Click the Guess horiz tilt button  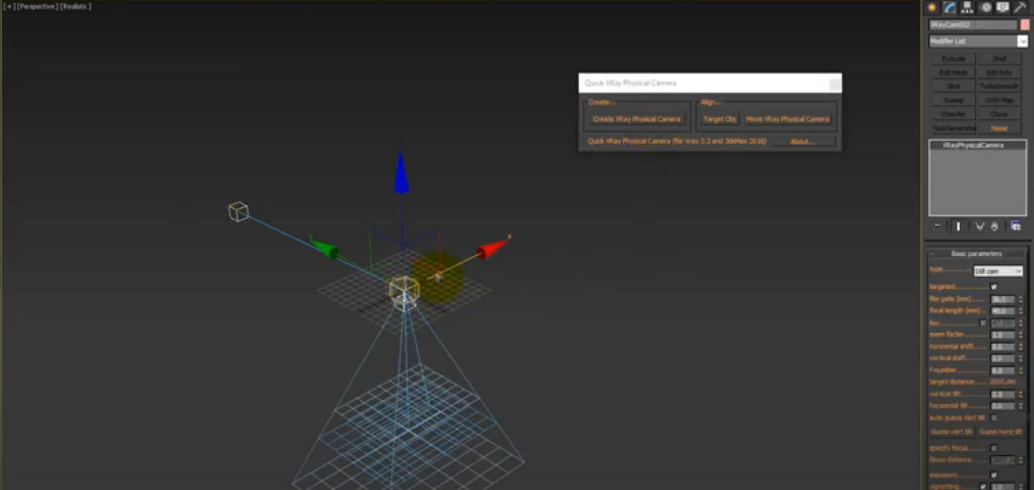click(x=1000, y=432)
